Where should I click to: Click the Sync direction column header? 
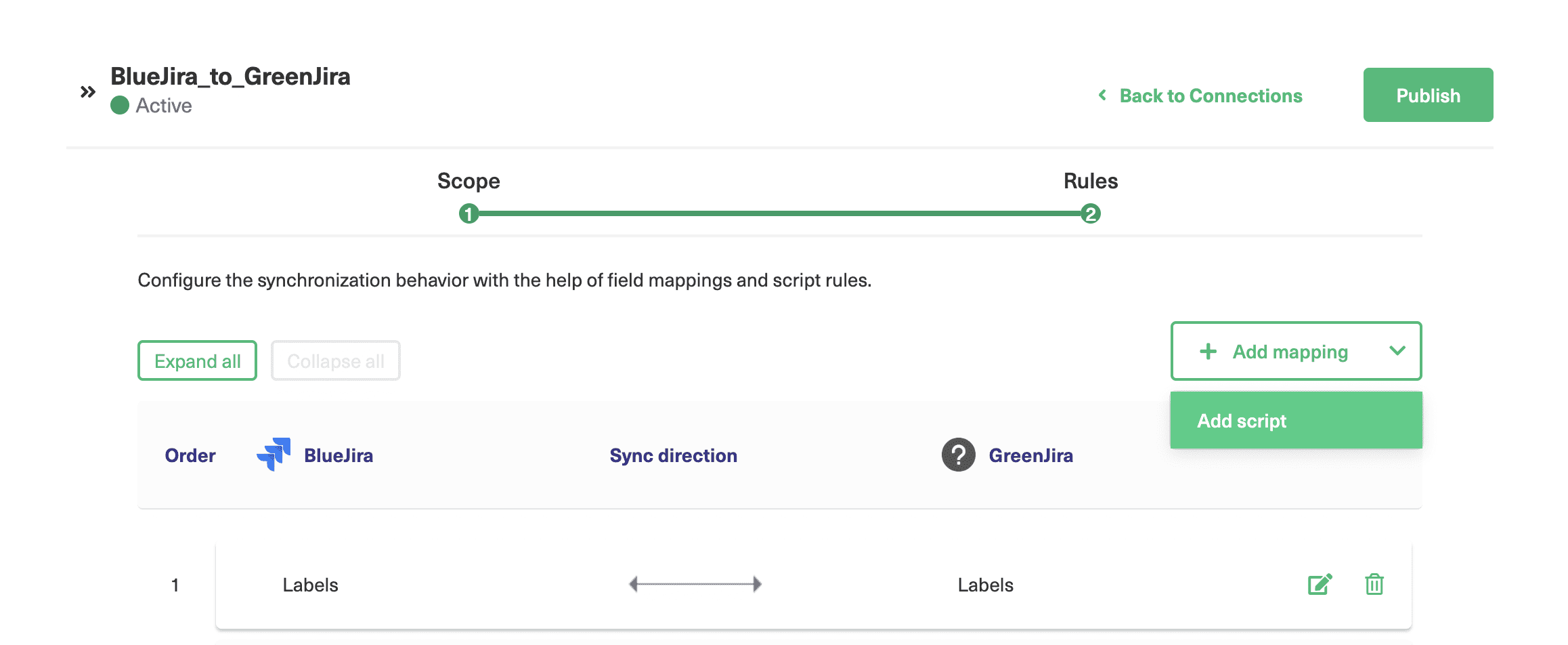[x=673, y=455]
